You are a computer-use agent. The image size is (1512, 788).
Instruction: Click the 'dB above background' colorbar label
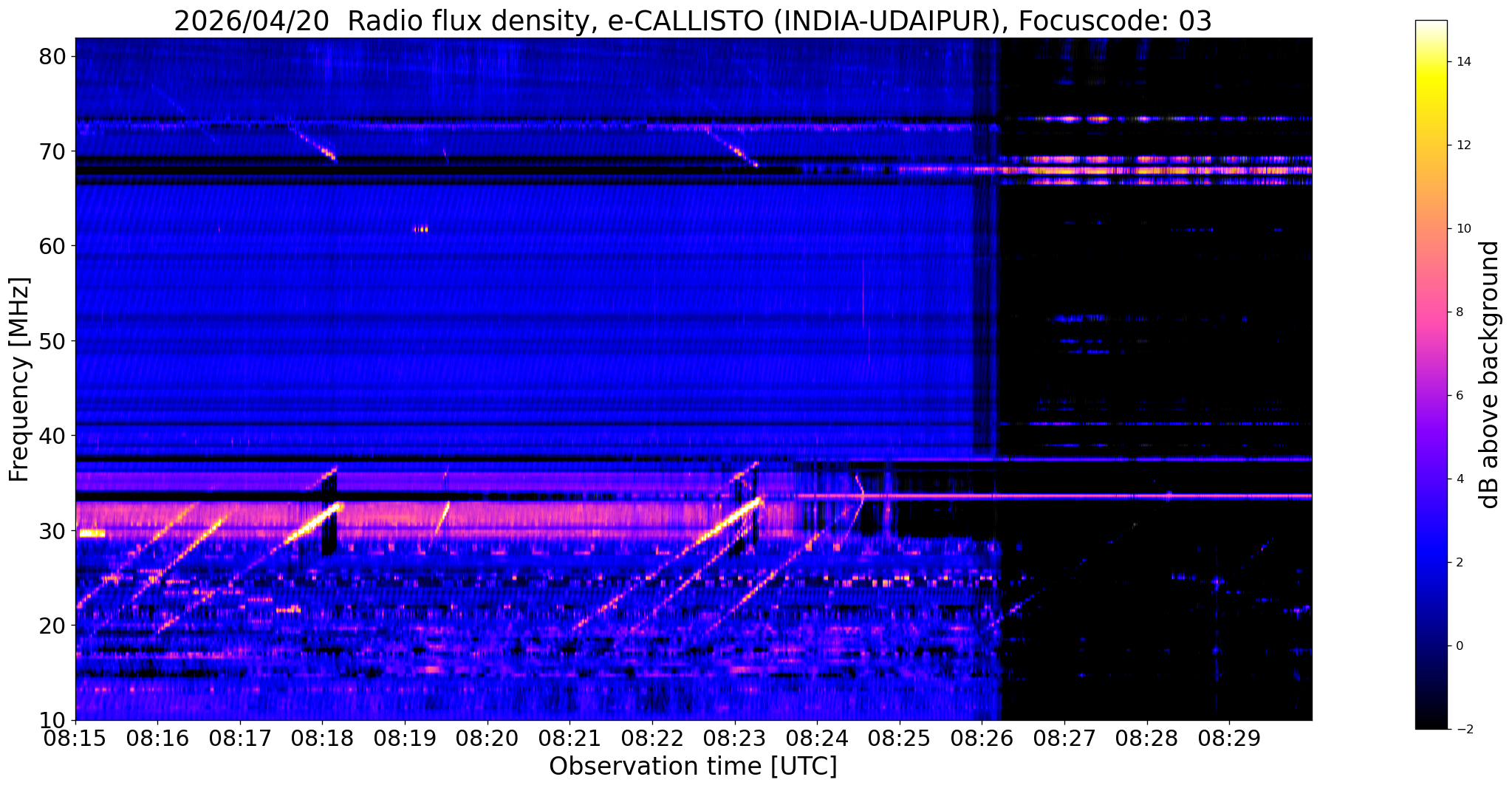coord(1490,374)
